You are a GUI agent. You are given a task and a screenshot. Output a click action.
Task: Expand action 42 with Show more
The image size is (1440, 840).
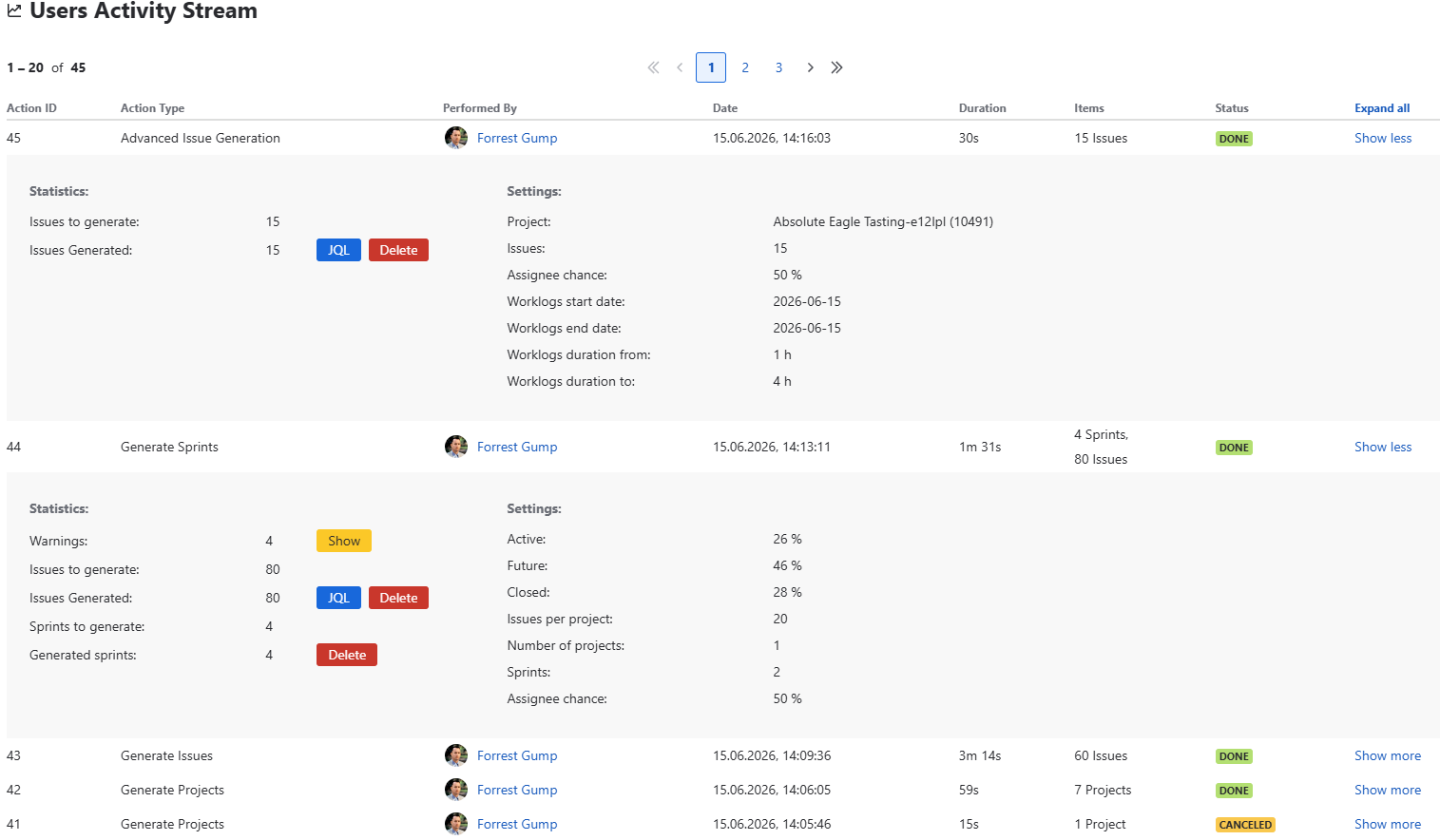pos(1388,790)
